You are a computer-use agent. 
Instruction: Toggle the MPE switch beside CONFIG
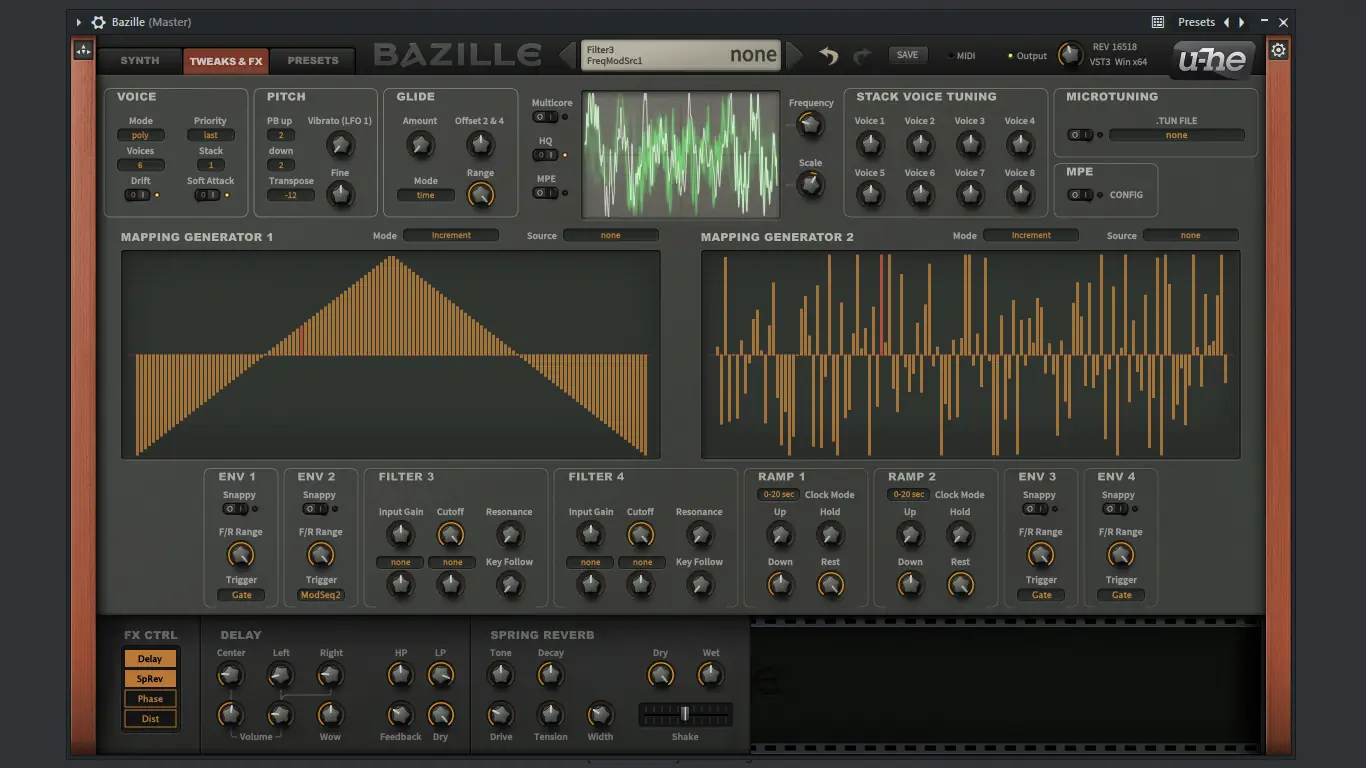[1081, 195]
